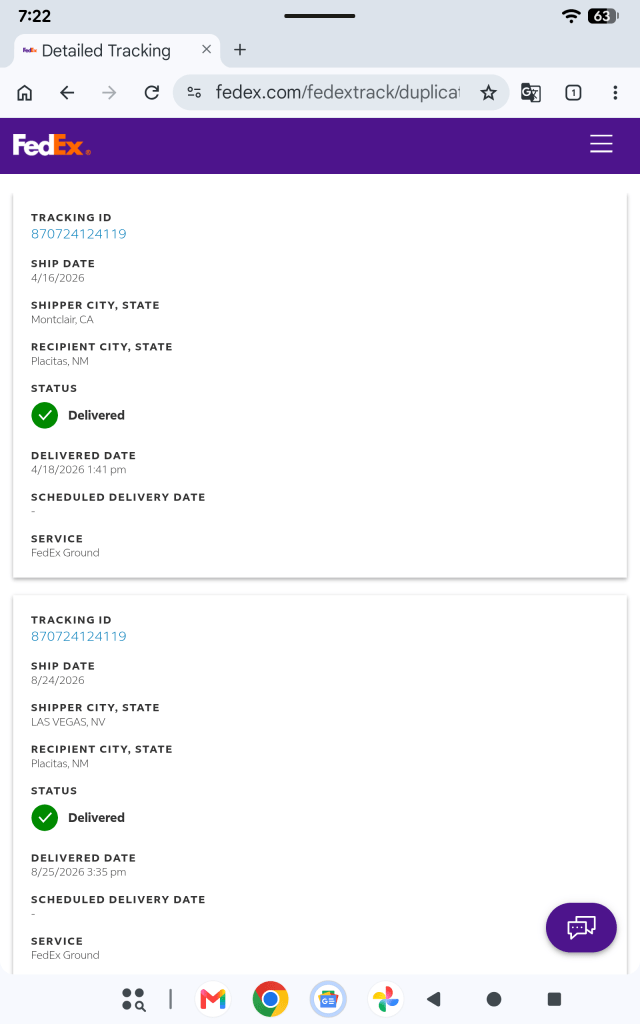Click the FedEx logo in header
Screen dimensions: 640x1024
tap(52, 145)
